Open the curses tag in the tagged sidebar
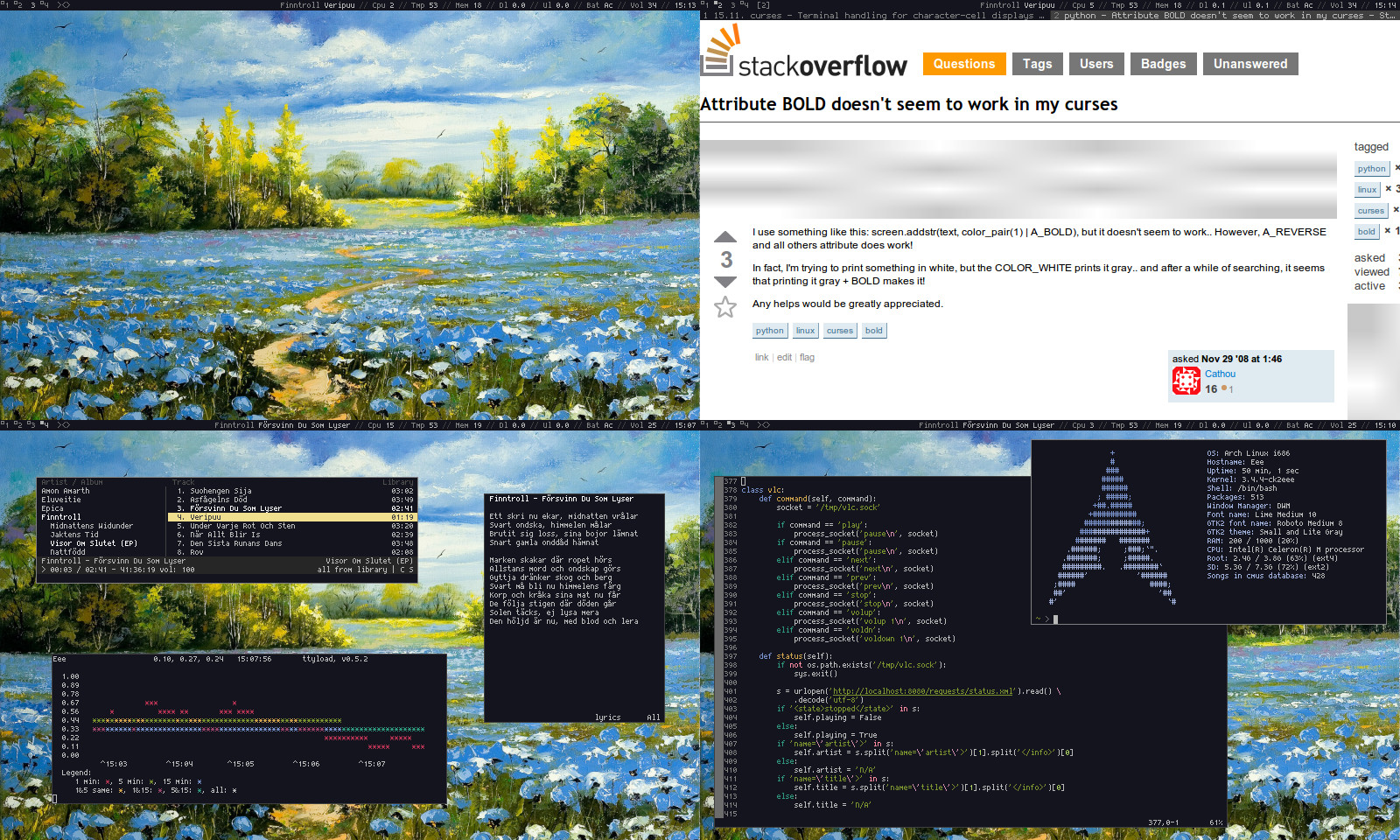Screen dimensions: 1400x840 [1370, 211]
